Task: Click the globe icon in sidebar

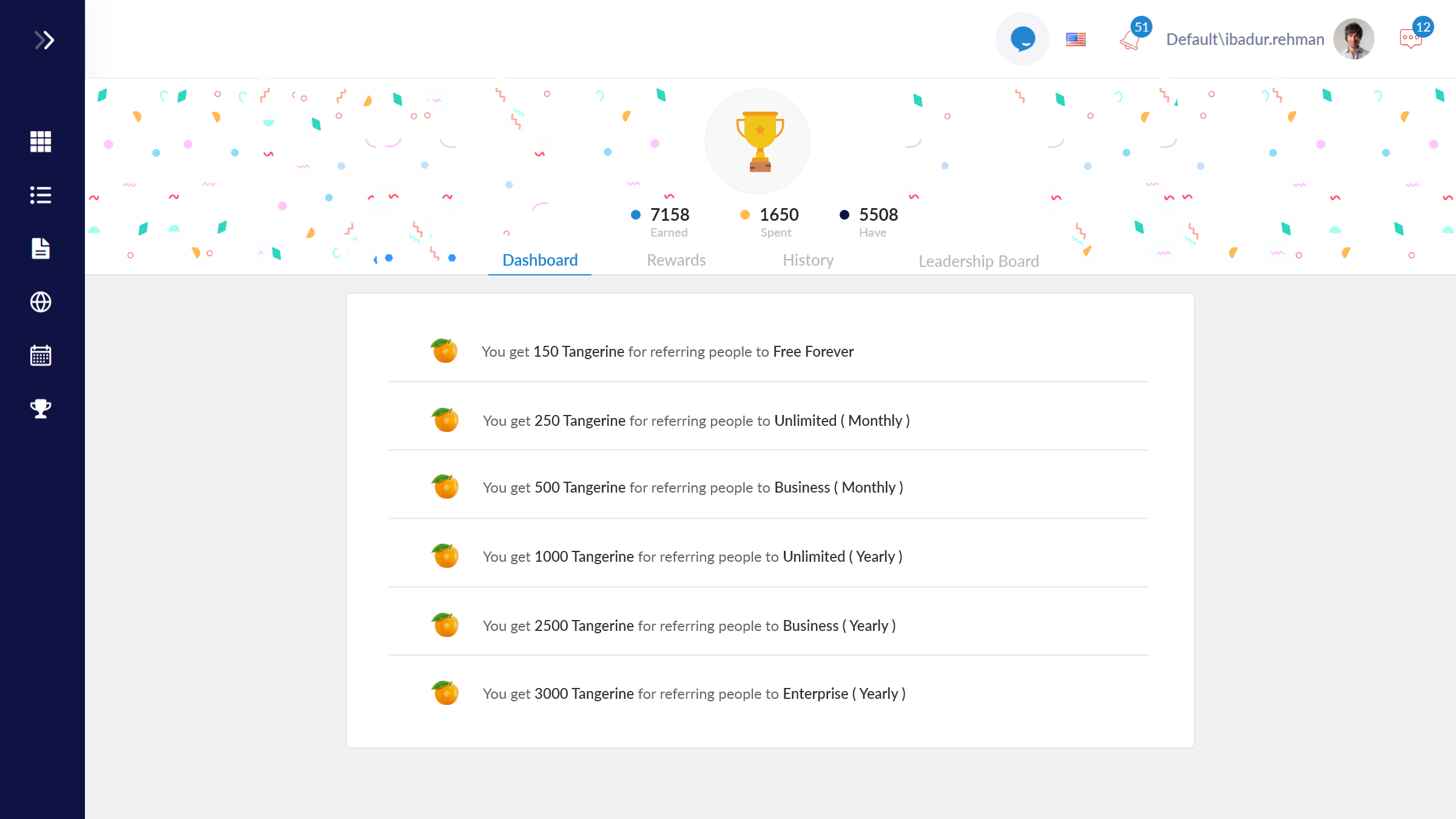Action: 41,302
